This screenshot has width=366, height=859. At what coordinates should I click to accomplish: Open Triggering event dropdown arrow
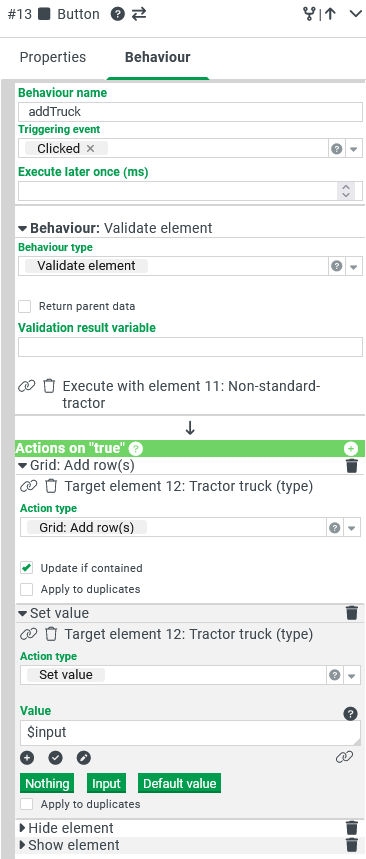pos(353,149)
